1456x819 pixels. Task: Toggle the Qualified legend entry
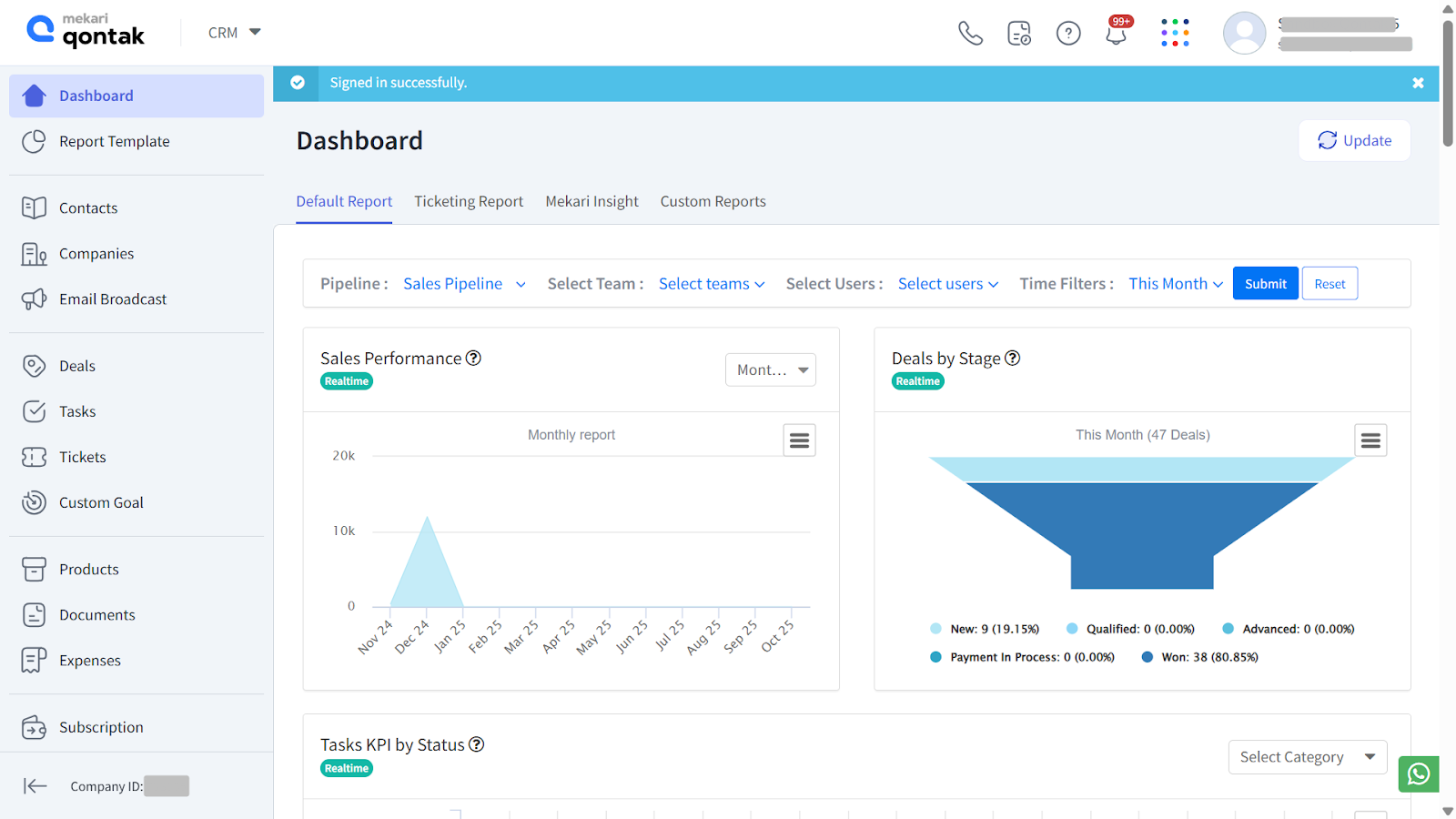pos(1130,629)
